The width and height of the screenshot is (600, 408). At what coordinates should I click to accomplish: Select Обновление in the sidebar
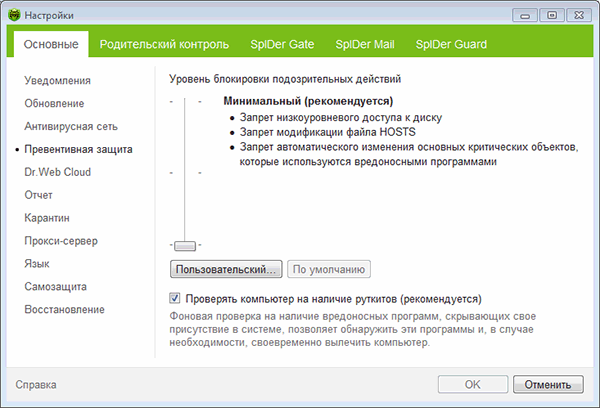(54, 103)
